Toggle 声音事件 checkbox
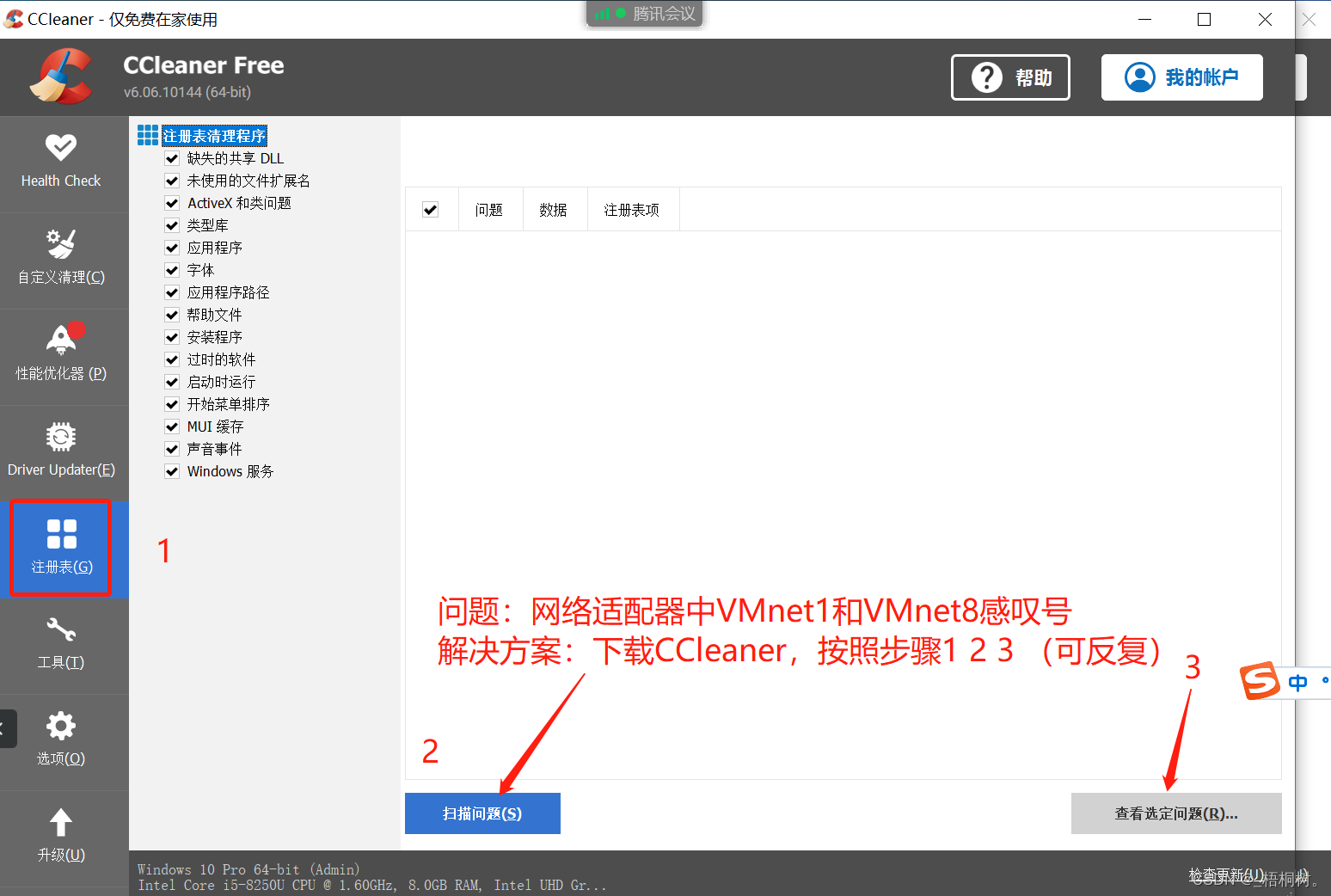Image resolution: width=1331 pixels, height=896 pixels. [x=172, y=449]
